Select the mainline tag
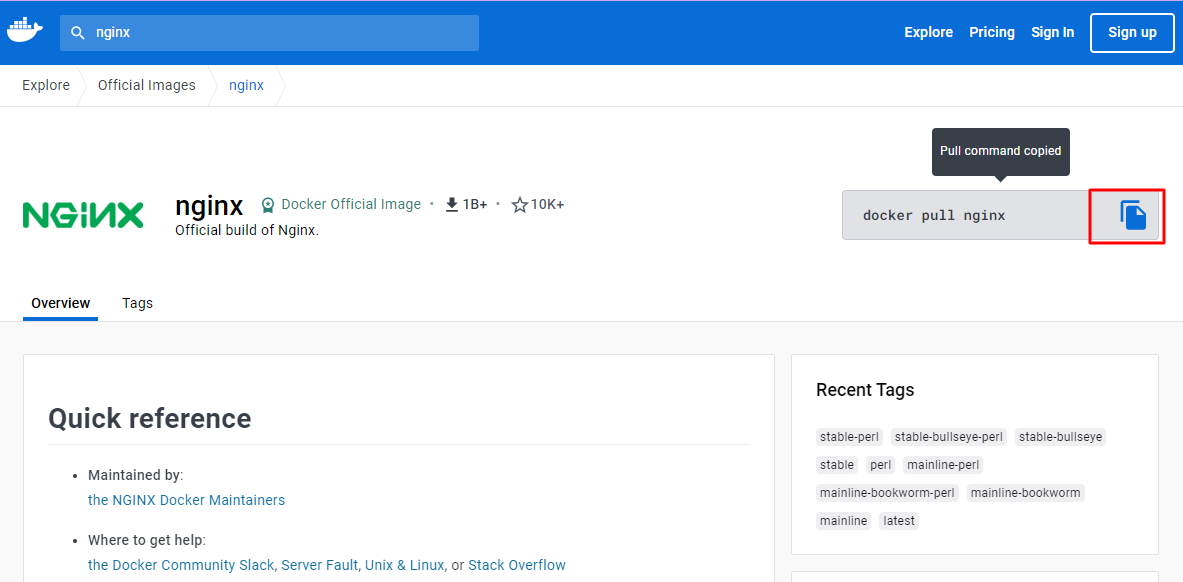Viewport: 1183px width, 582px height. tap(843, 521)
